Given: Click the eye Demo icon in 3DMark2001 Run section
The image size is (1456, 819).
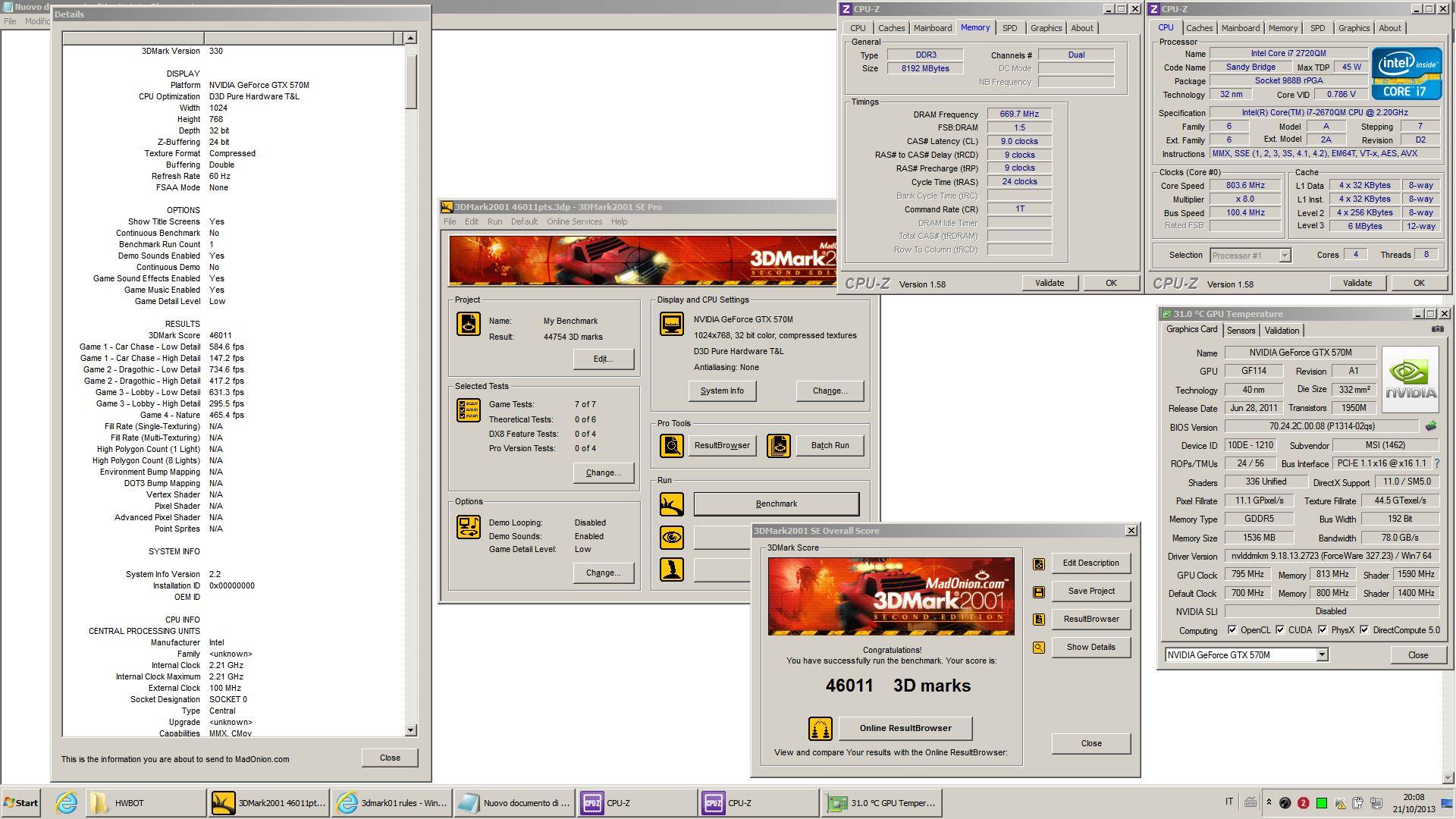Looking at the screenshot, I should point(671,538).
